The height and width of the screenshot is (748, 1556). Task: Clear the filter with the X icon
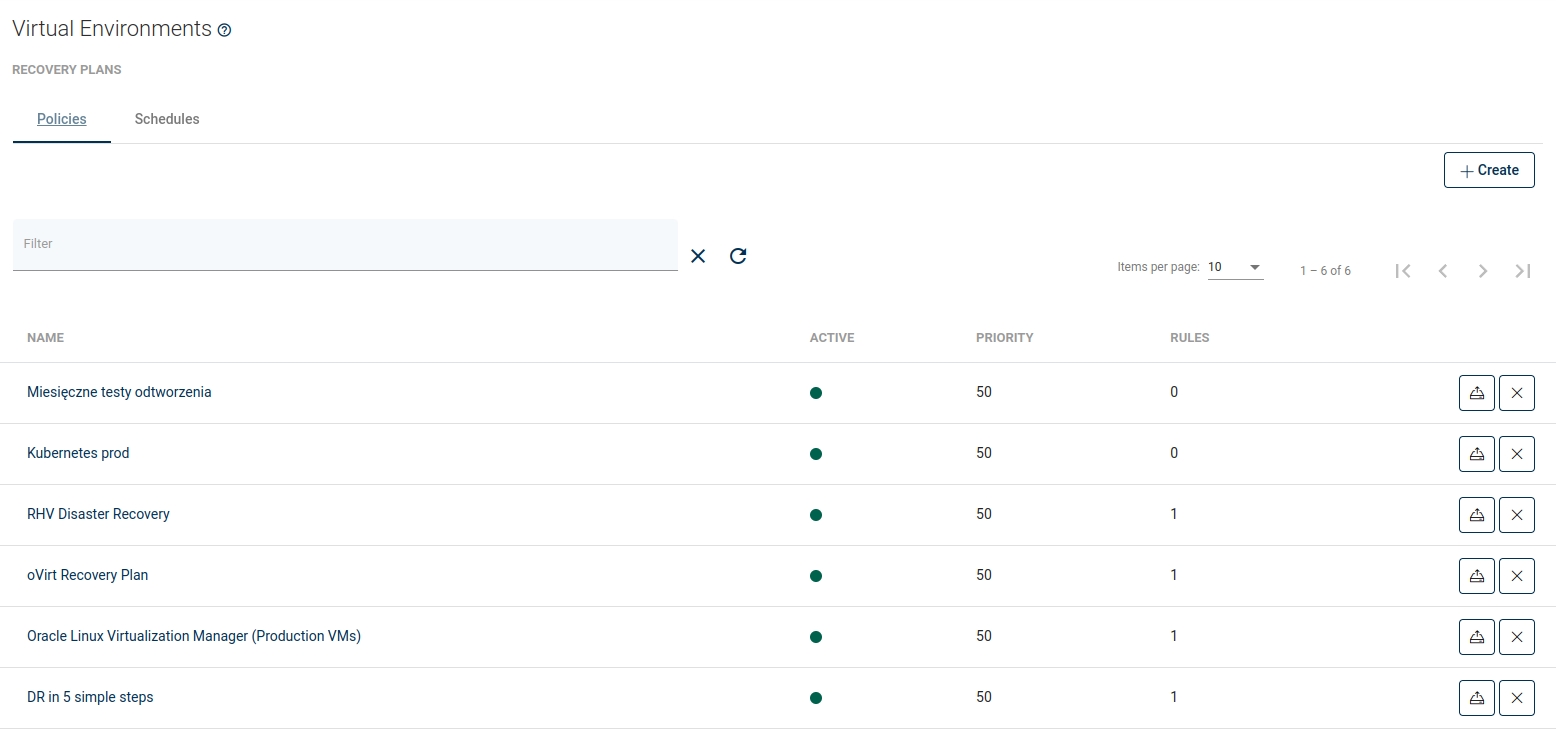point(698,256)
